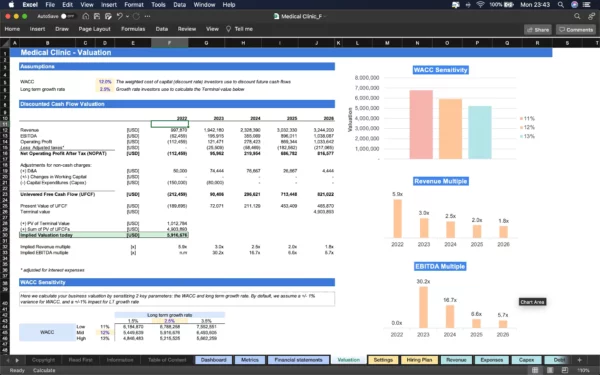Click the Home icon in title toolbar
Viewport: 600px width, 375px height.
coord(85,16)
